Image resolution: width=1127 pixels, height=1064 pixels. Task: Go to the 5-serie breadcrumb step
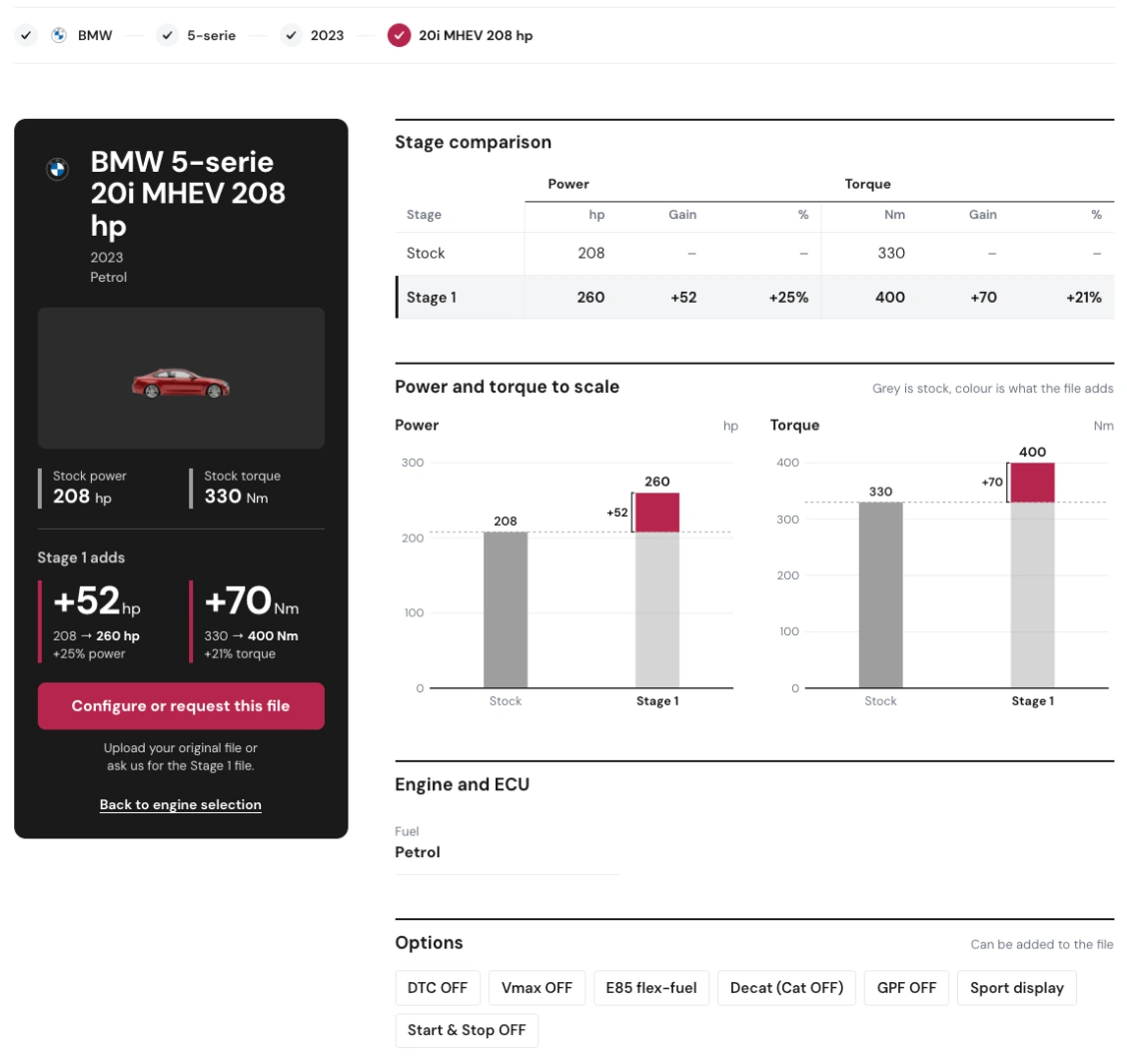pyautogui.click(x=212, y=35)
